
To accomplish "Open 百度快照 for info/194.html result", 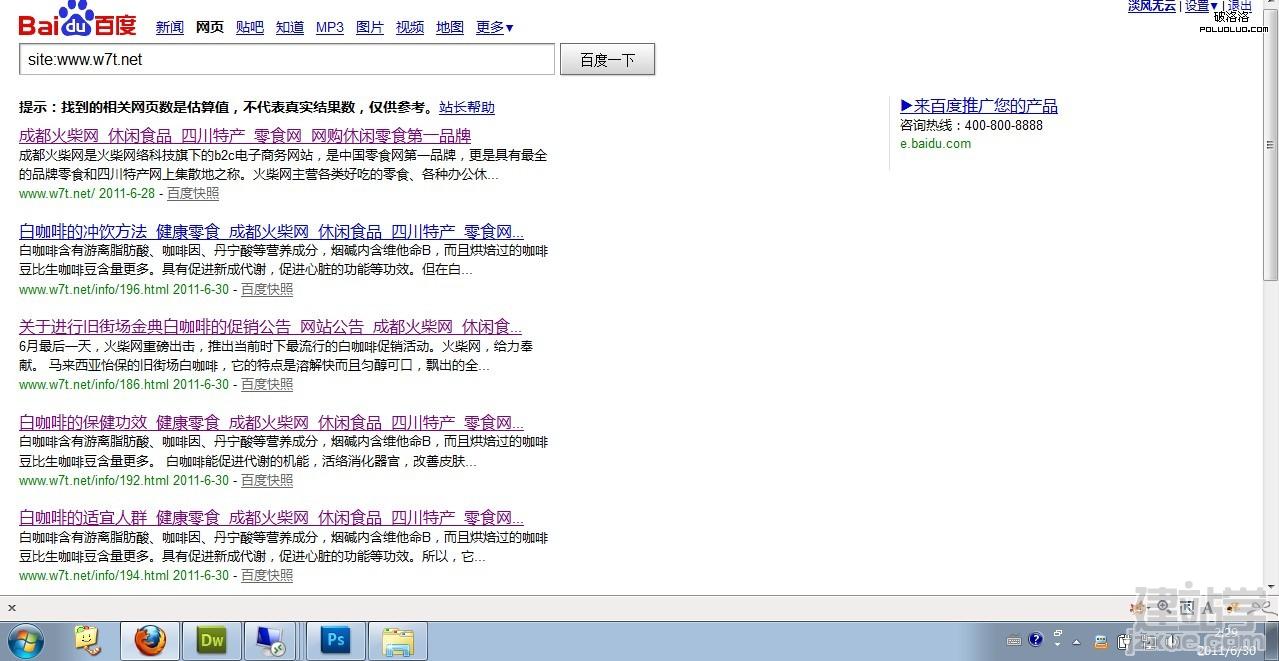I will click(267, 576).
